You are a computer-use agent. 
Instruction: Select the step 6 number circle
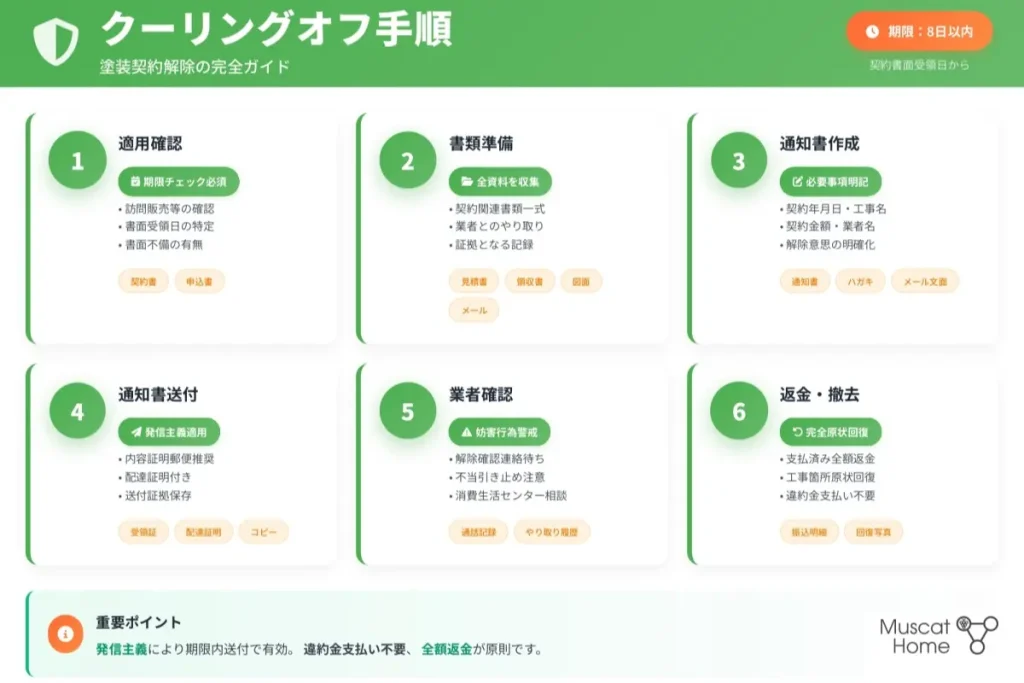tap(738, 412)
